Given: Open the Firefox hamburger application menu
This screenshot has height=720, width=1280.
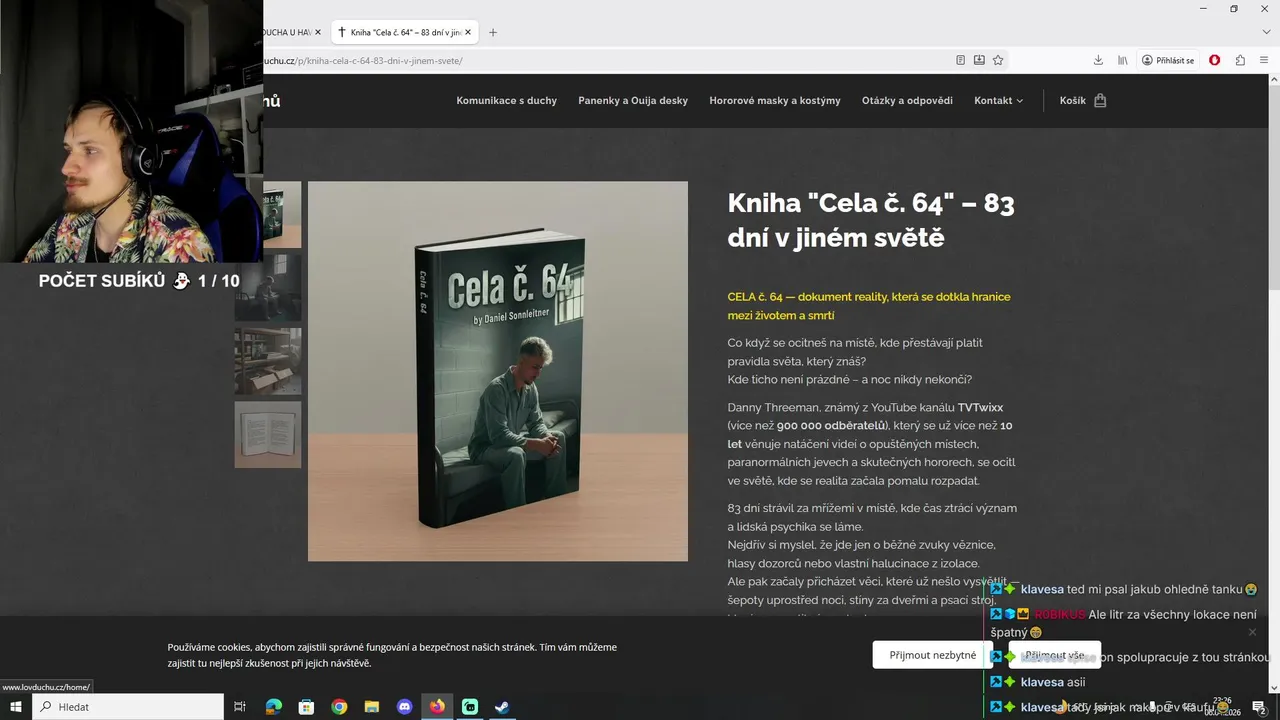Looking at the screenshot, I should coord(1264,60).
